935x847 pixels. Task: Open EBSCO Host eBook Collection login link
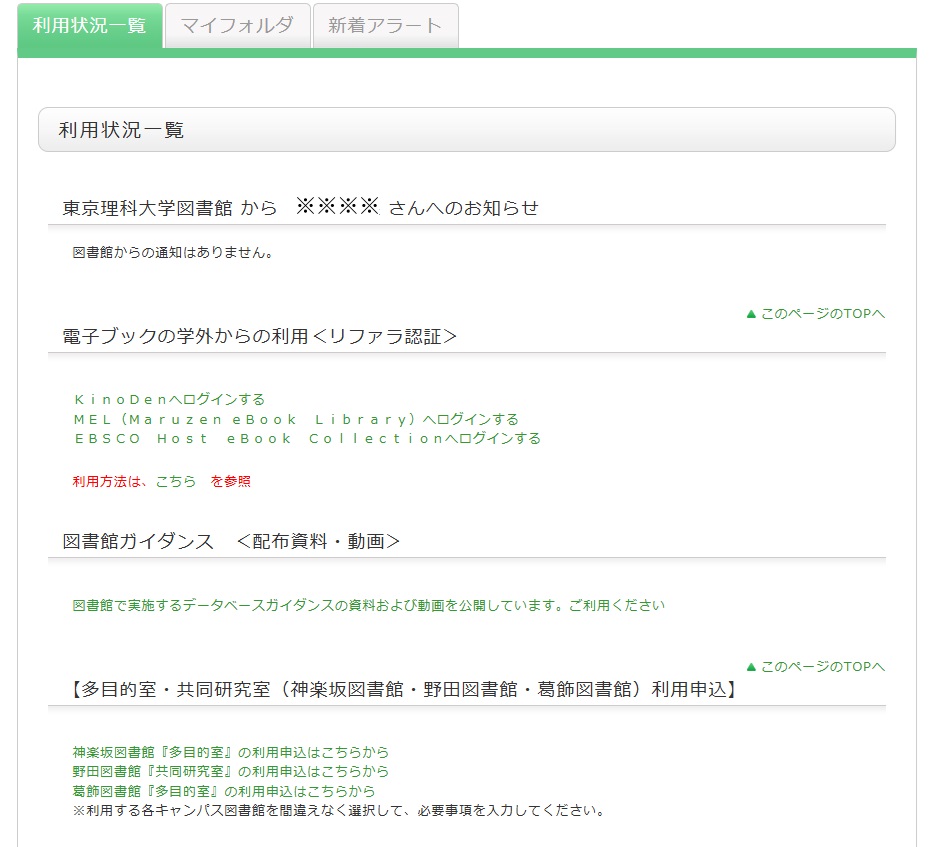(x=307, y=438)
